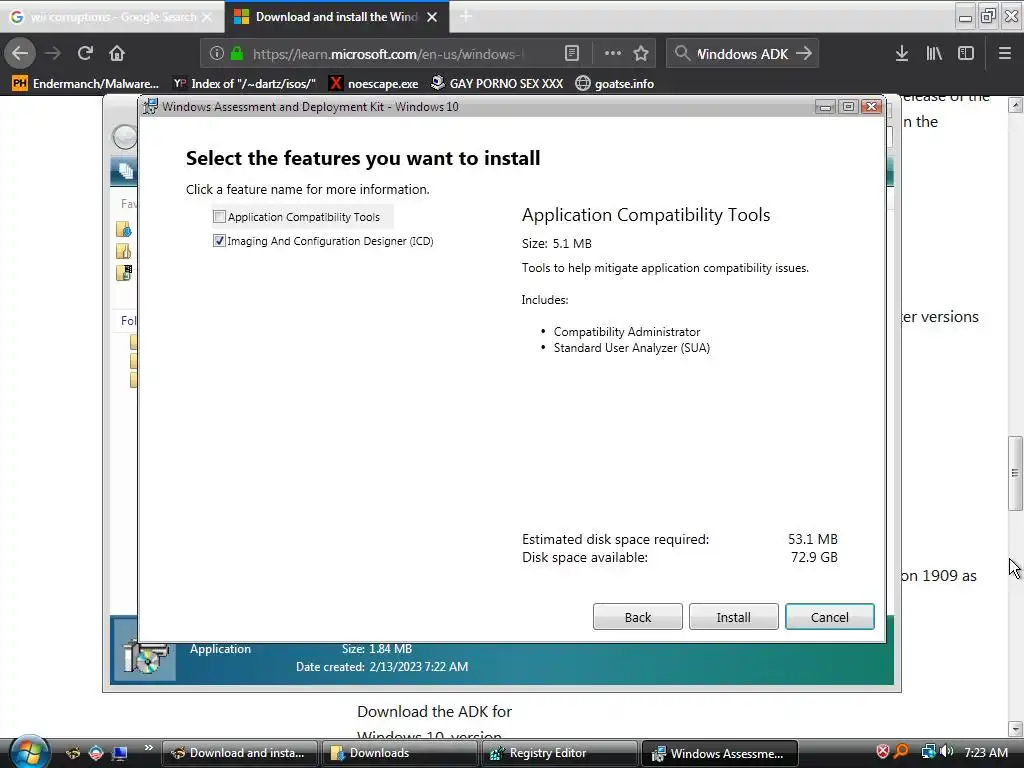This screenshot has height=768, width=1024.
Task: Cancel the ADK installation
Action: (829, 617)
